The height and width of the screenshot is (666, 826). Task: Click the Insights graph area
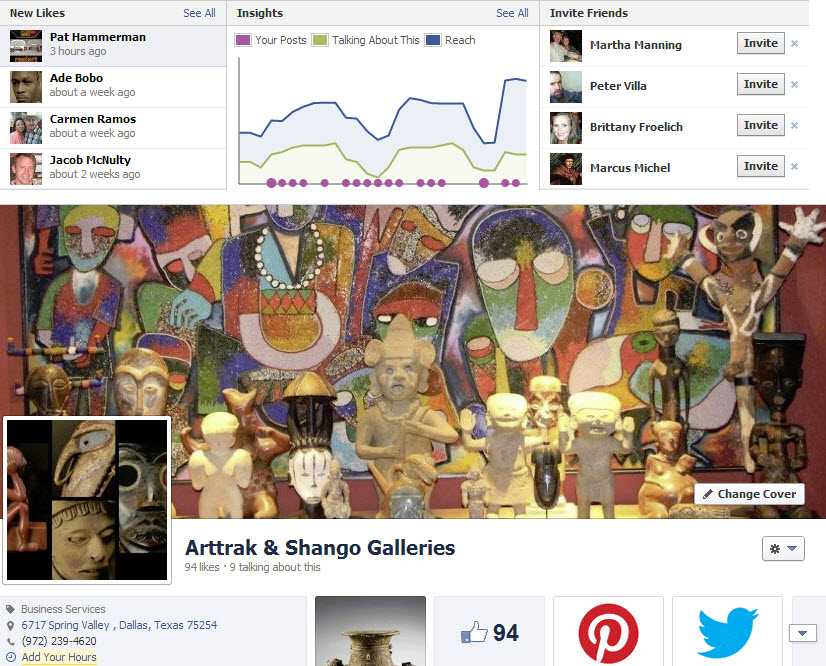pos(382,121)
